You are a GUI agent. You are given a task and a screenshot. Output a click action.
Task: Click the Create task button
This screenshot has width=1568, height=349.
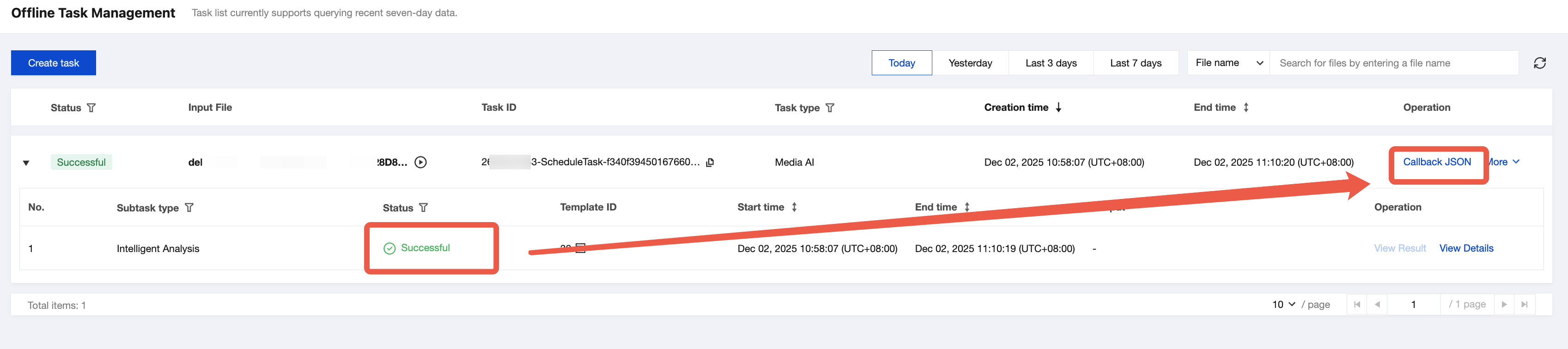[x=54, y=63]
